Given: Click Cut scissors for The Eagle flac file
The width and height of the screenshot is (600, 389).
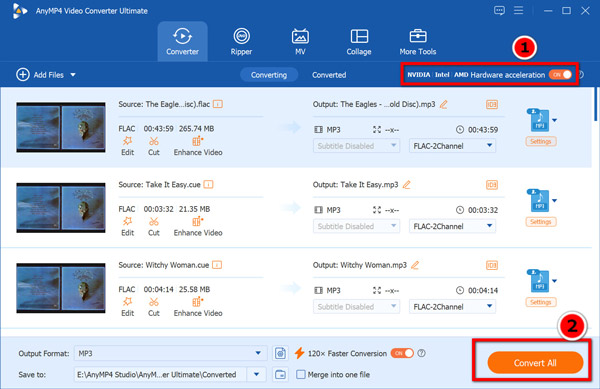Looking at the screenshot, I should (154, 146).
